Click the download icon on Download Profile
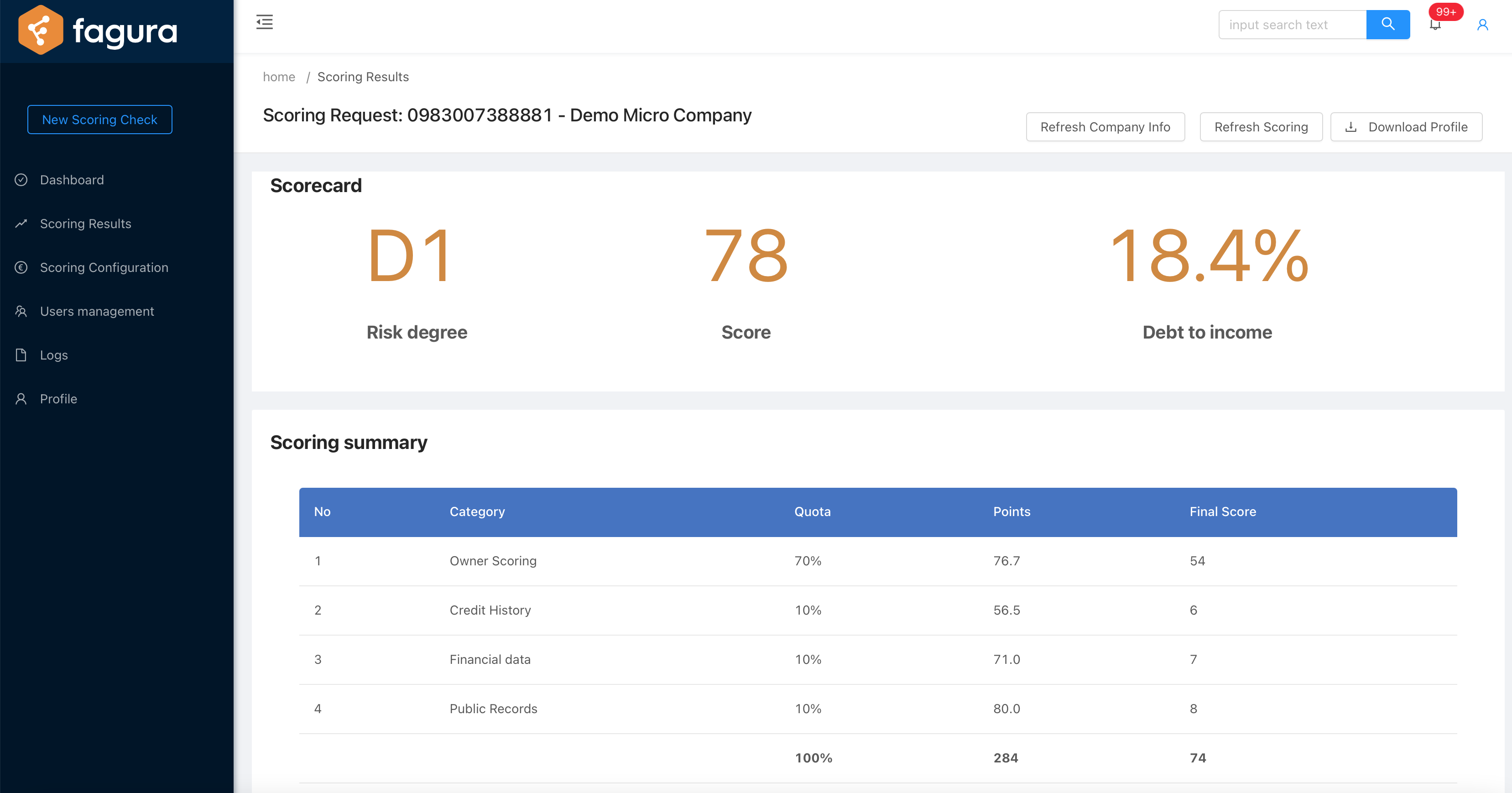This screenshot has height=793, width=1512. tap(1350, 127)
